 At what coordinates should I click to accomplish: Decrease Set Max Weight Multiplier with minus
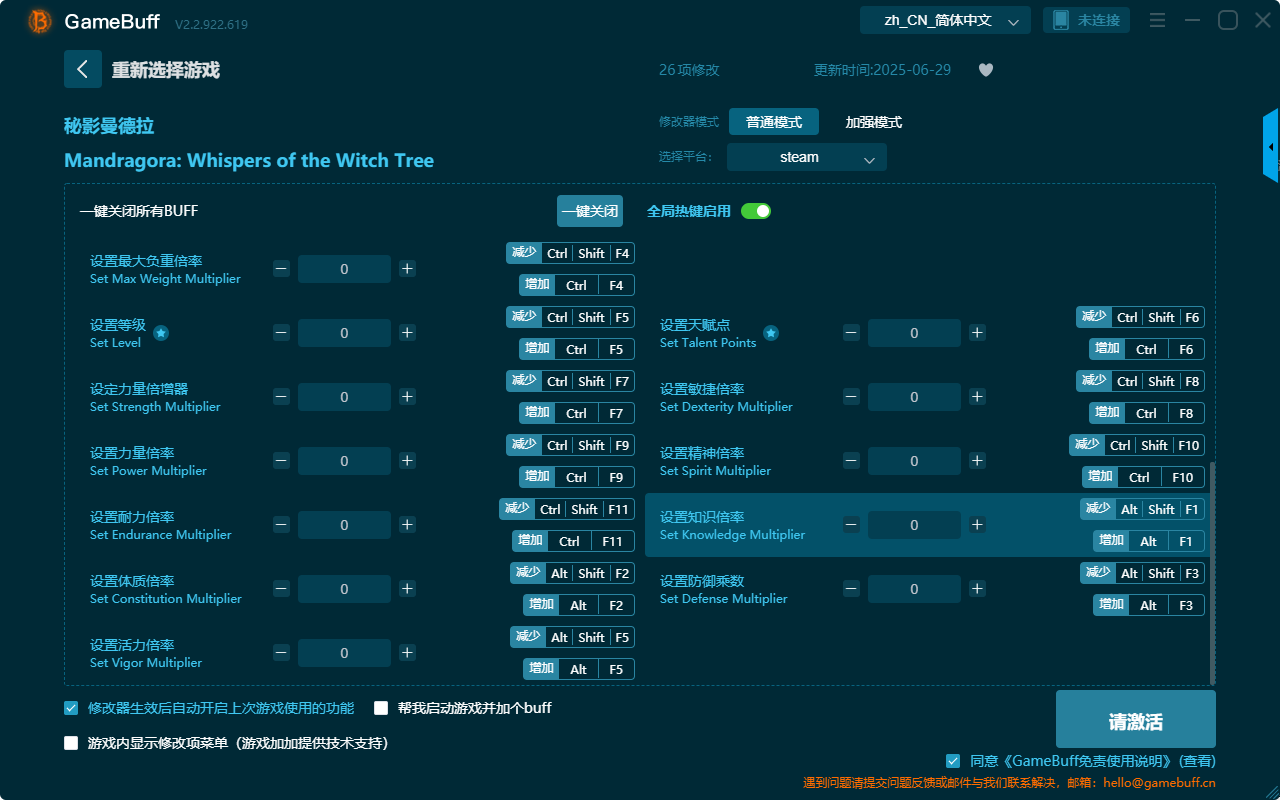tap(281, 269)
